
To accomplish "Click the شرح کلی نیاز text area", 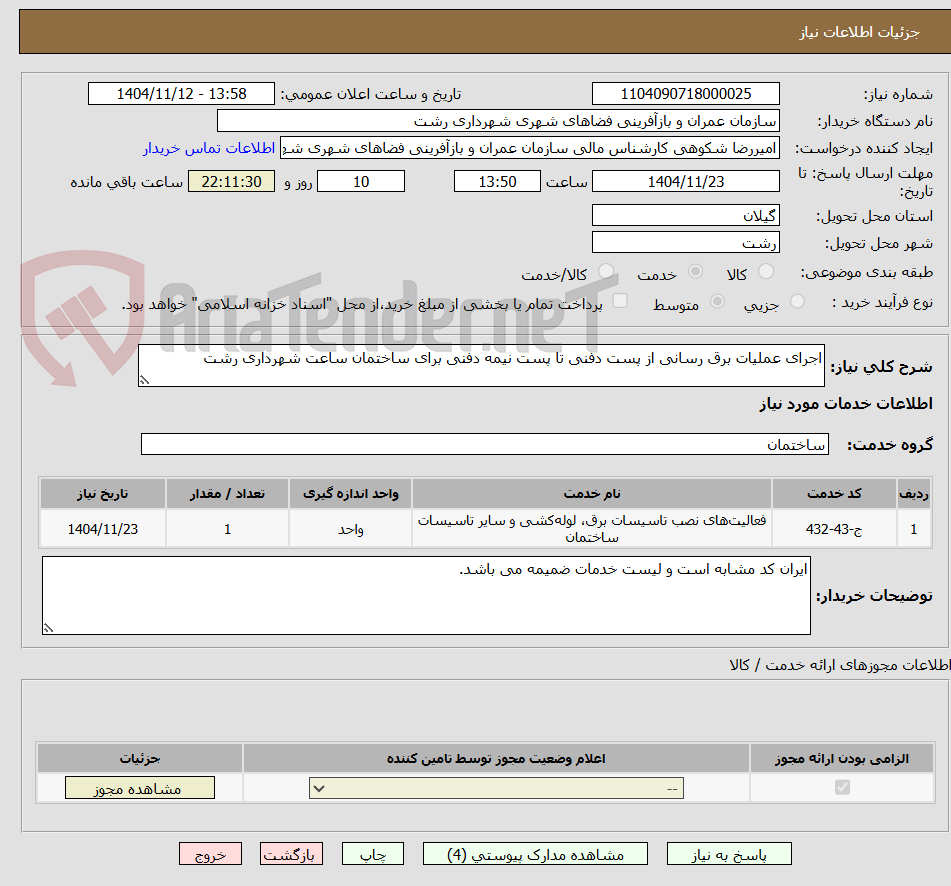I will tap(481, 366).
